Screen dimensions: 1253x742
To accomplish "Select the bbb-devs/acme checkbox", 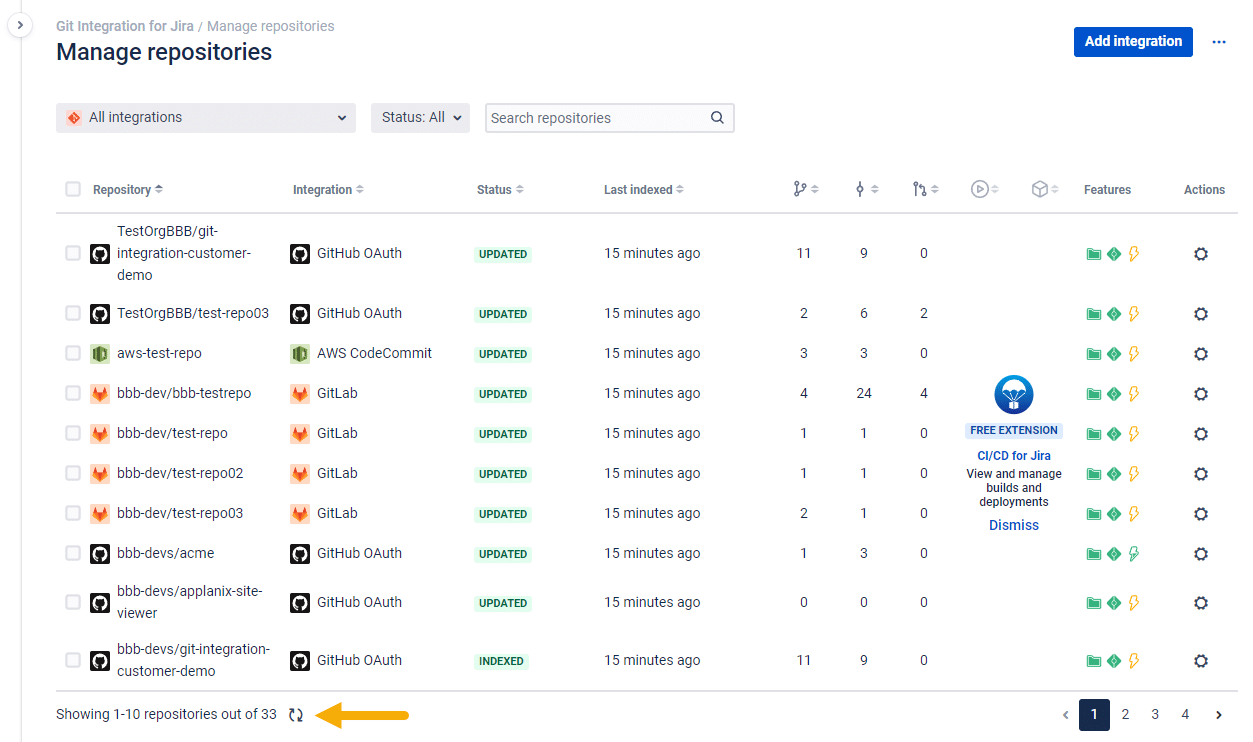I will pos(73,554).
